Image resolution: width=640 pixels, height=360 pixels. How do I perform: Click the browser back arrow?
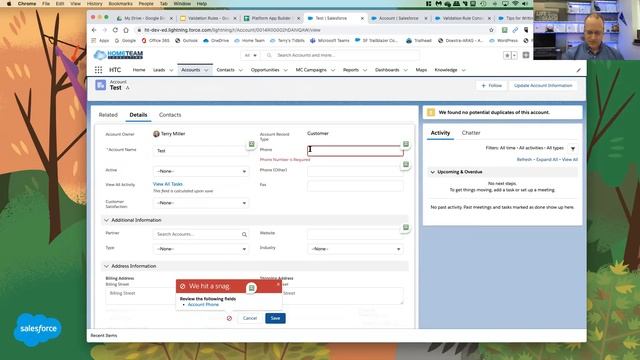94,30
